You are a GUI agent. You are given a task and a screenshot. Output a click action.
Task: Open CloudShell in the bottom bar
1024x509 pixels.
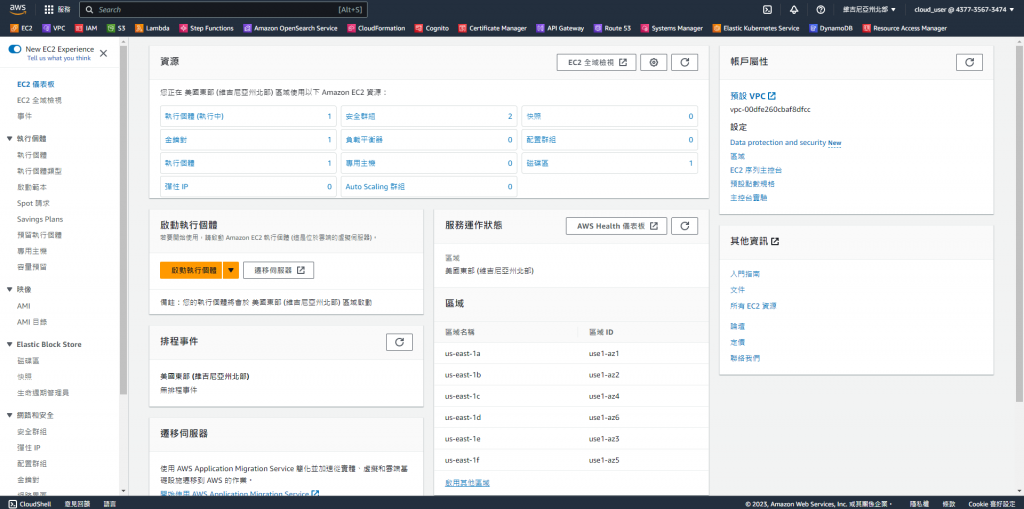pyautogui.click(x=31, y=504)
